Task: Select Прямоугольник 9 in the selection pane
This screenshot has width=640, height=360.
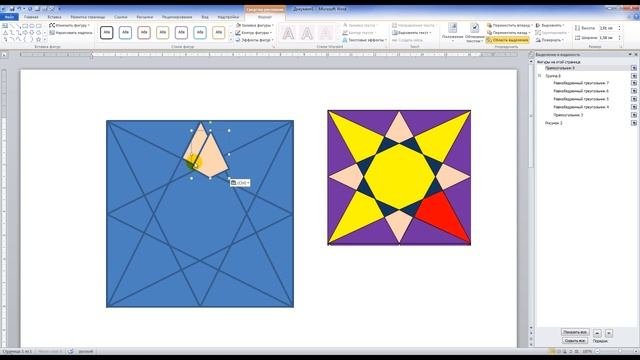Action: pyautogui.click(x=583, y=68)
